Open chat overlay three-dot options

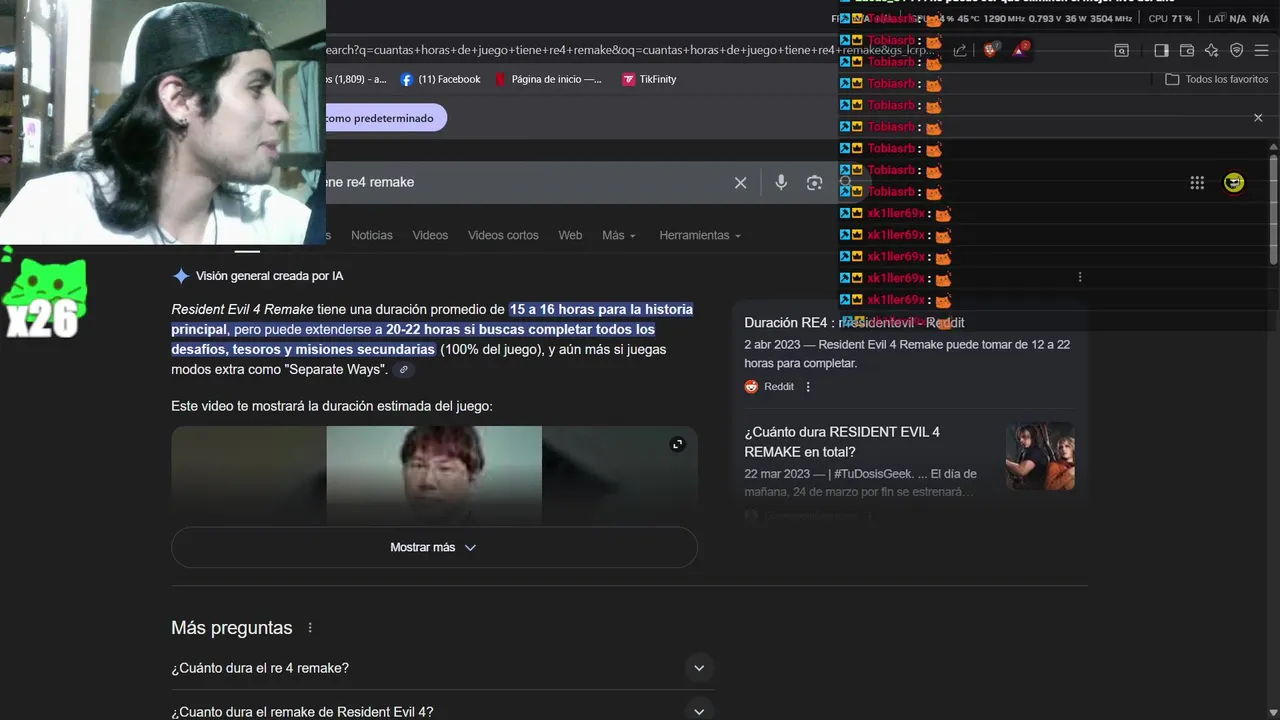coord(1080,277)
